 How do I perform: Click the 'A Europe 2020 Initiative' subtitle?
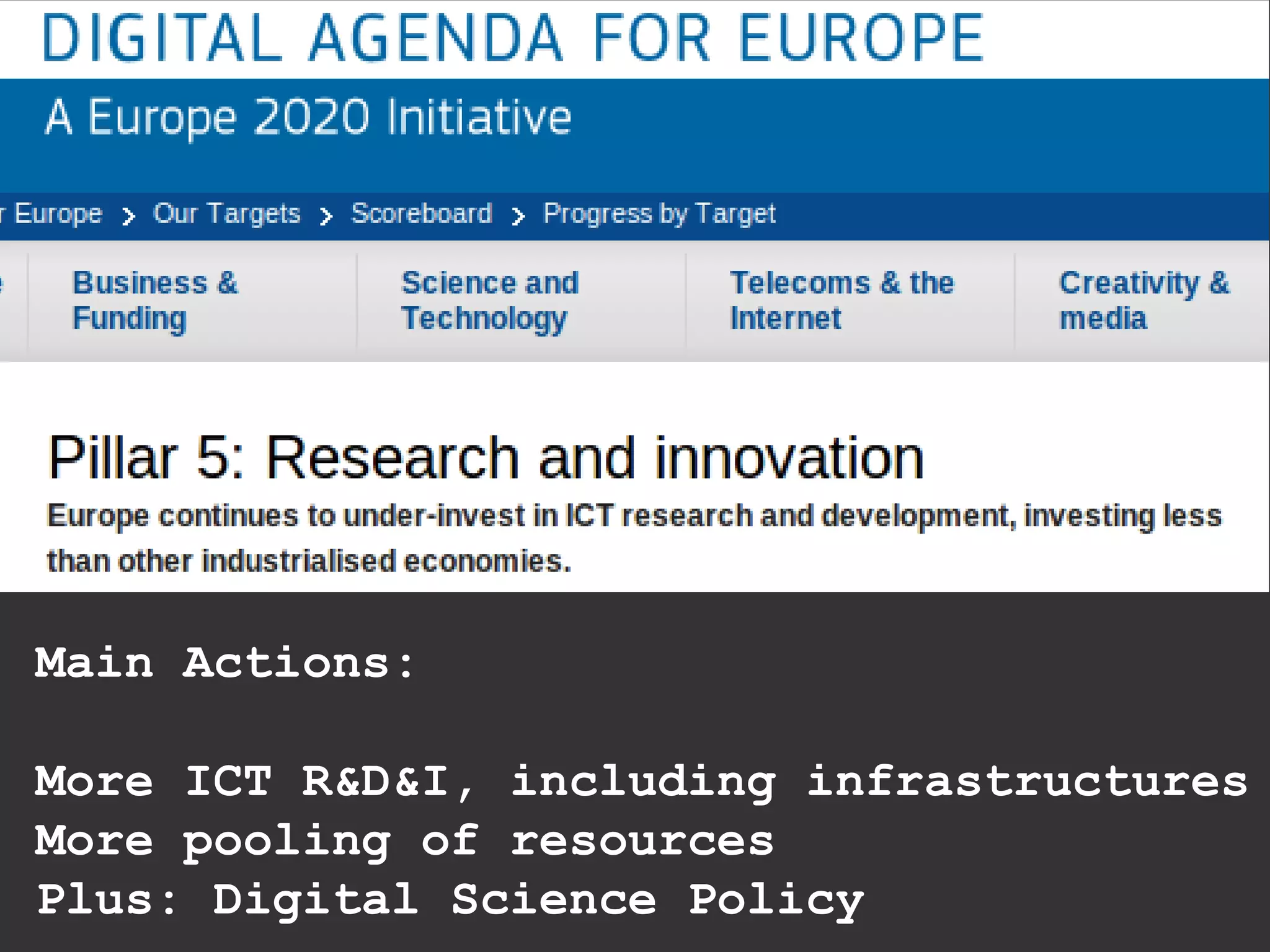tap(308, 117)
